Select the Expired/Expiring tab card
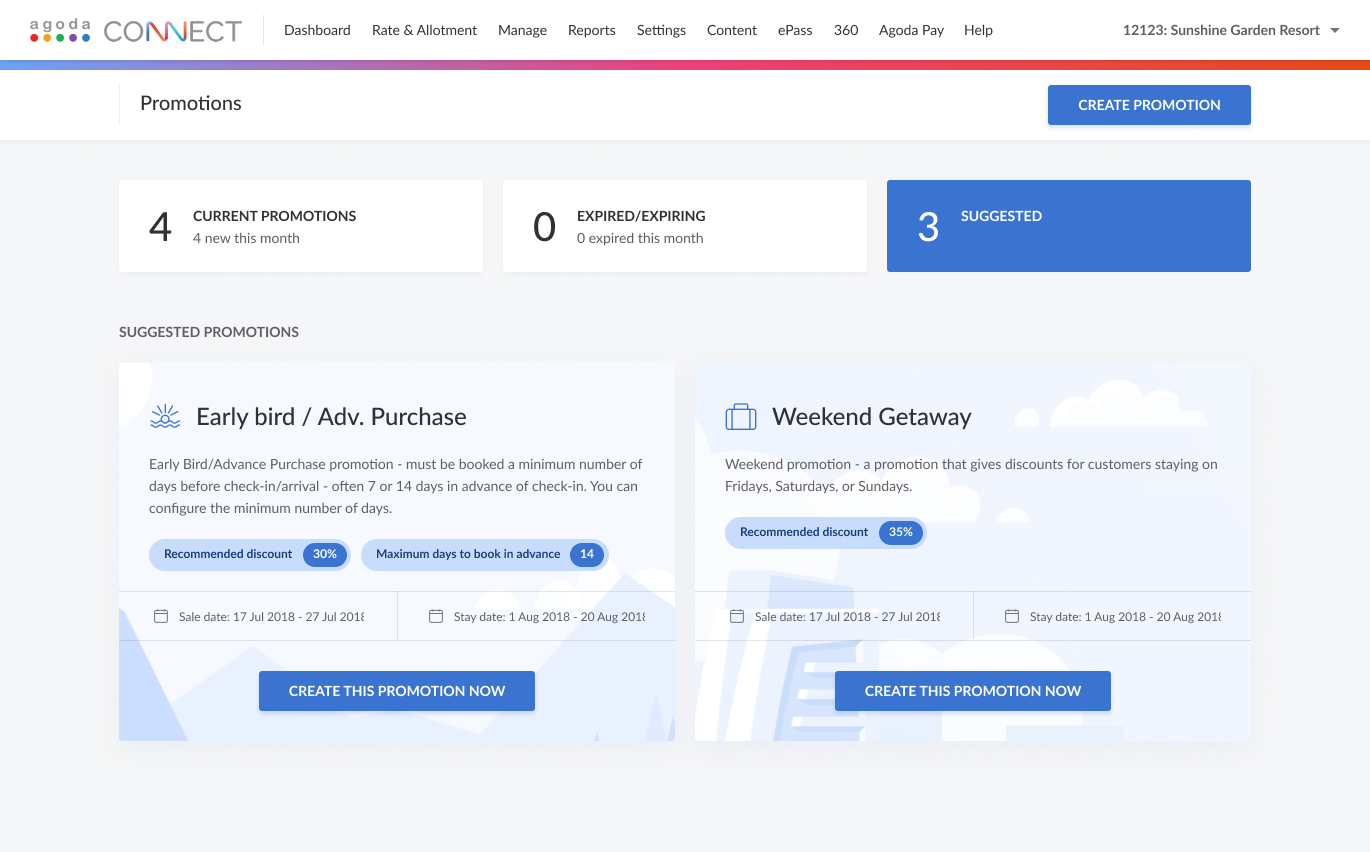This screenshot has width=1370, height=852. tap(684, 226)
